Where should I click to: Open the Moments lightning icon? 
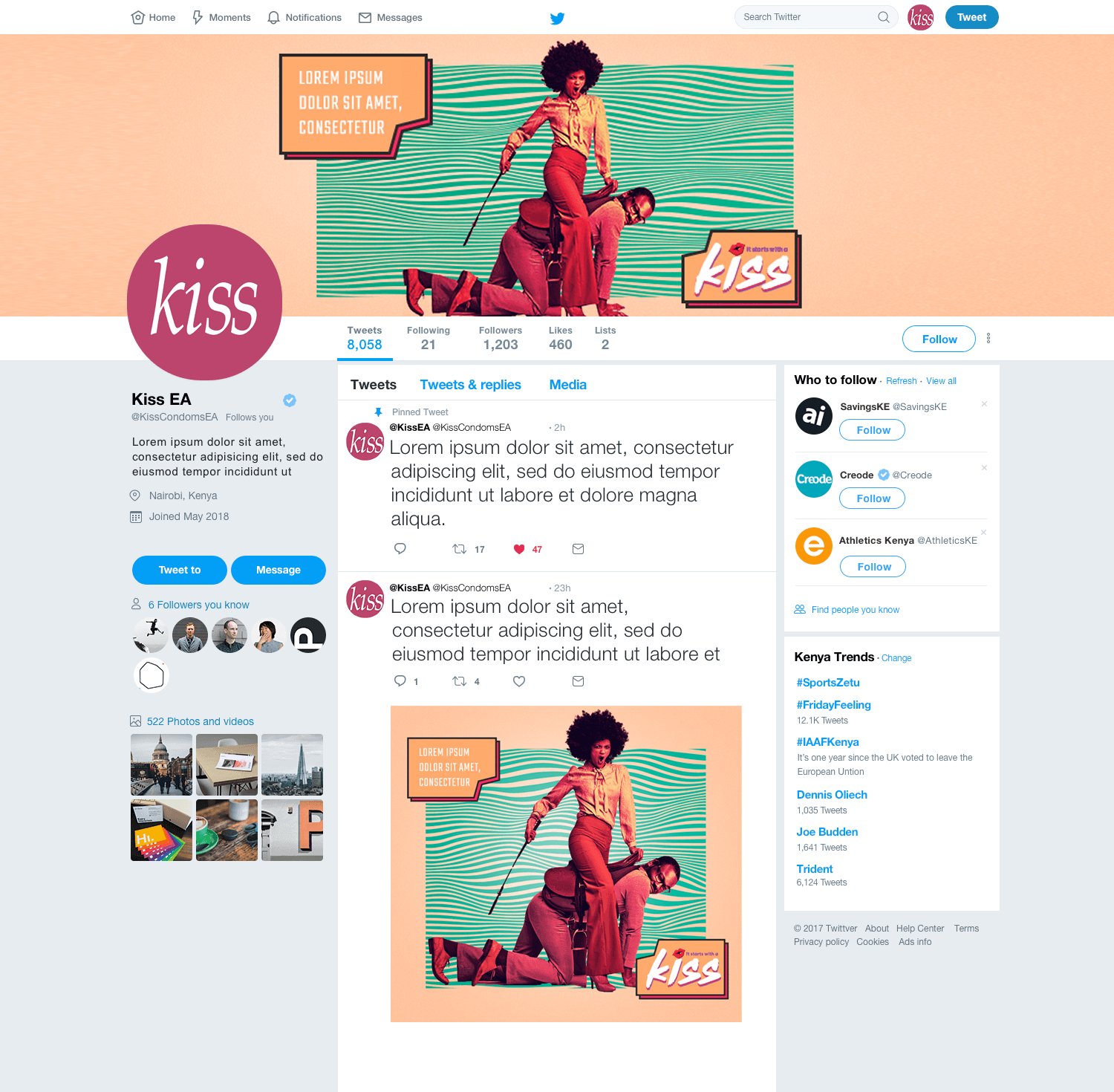point(198,17)
